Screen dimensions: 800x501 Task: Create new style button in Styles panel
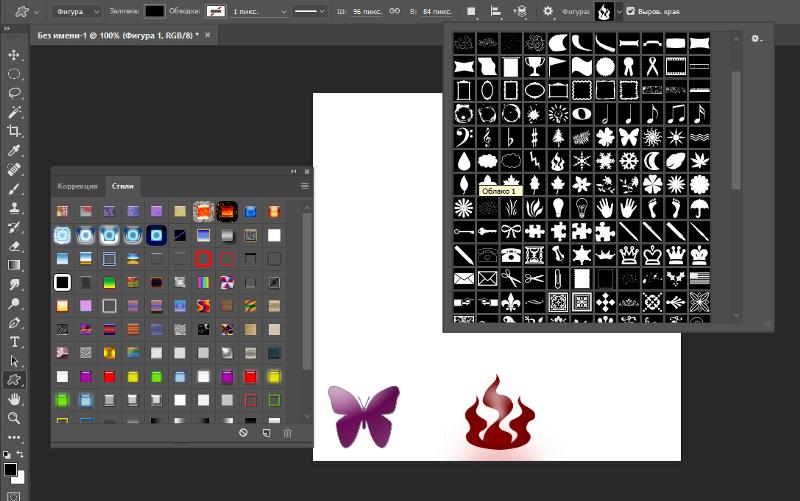point(266,433)
